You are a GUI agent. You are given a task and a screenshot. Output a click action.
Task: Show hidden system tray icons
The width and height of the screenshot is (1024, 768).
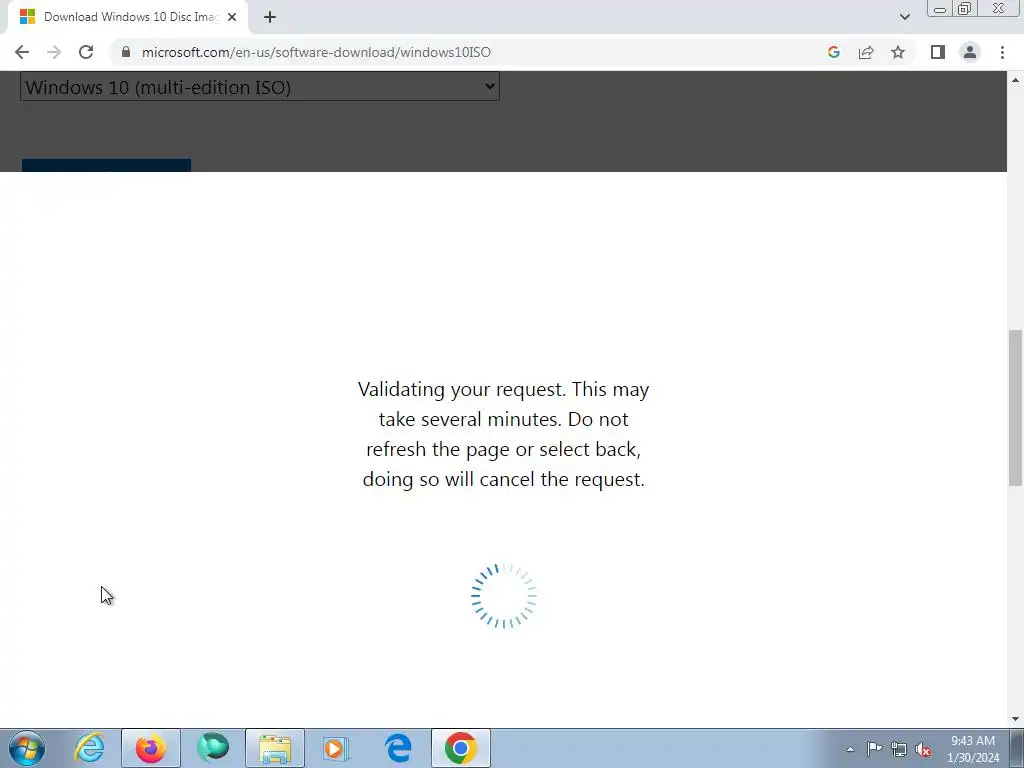point(850,749)
